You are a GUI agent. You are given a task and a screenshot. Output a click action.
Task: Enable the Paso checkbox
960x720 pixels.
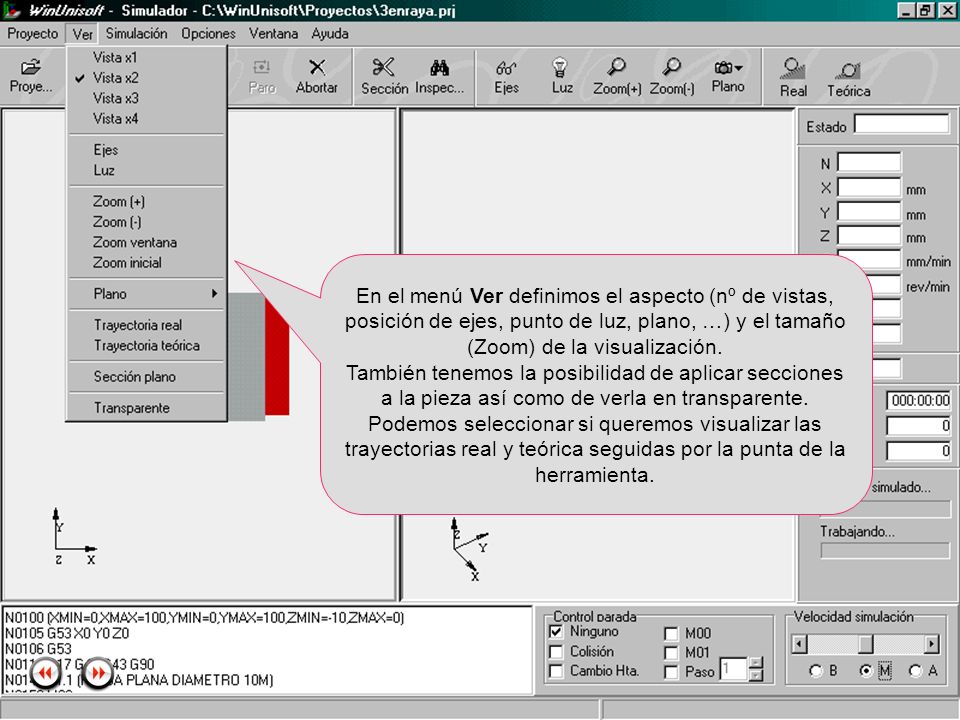(671, 672)
